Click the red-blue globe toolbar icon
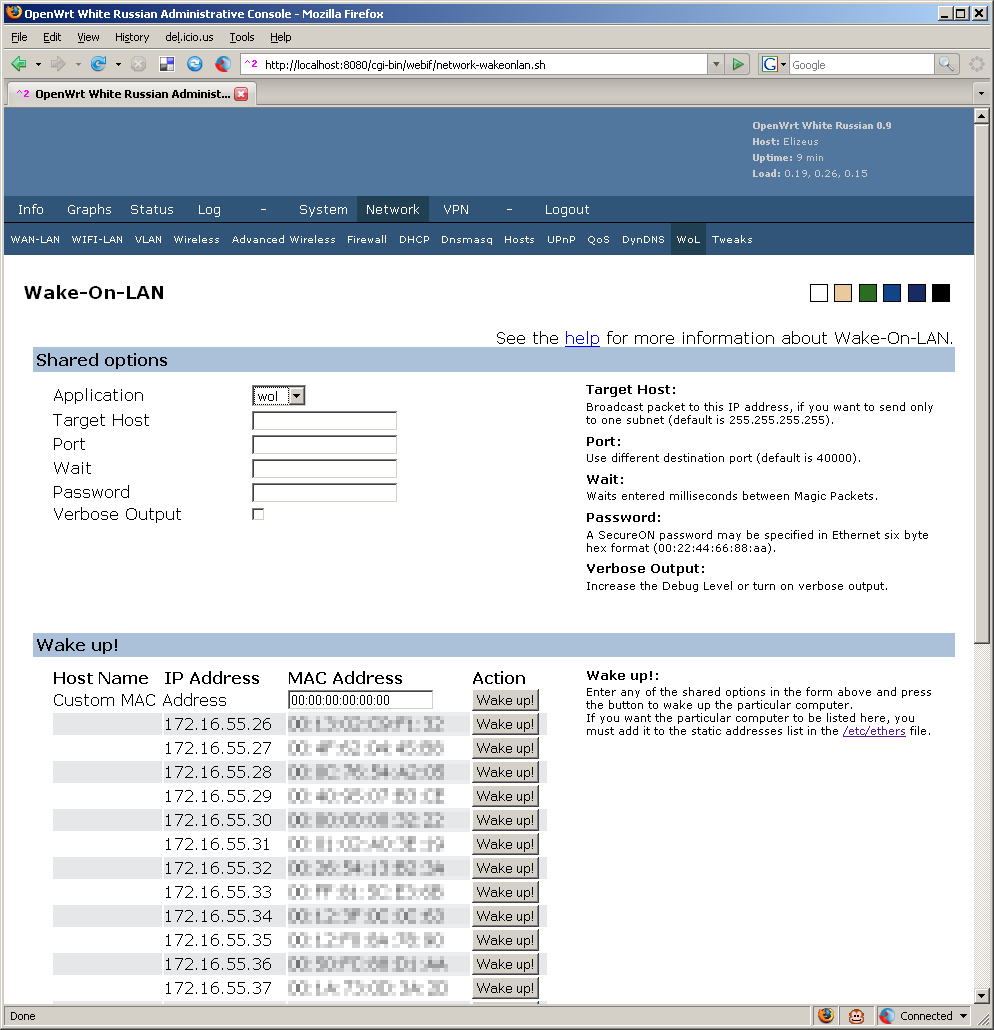994x1030 pixels. [x=223, y=64]
